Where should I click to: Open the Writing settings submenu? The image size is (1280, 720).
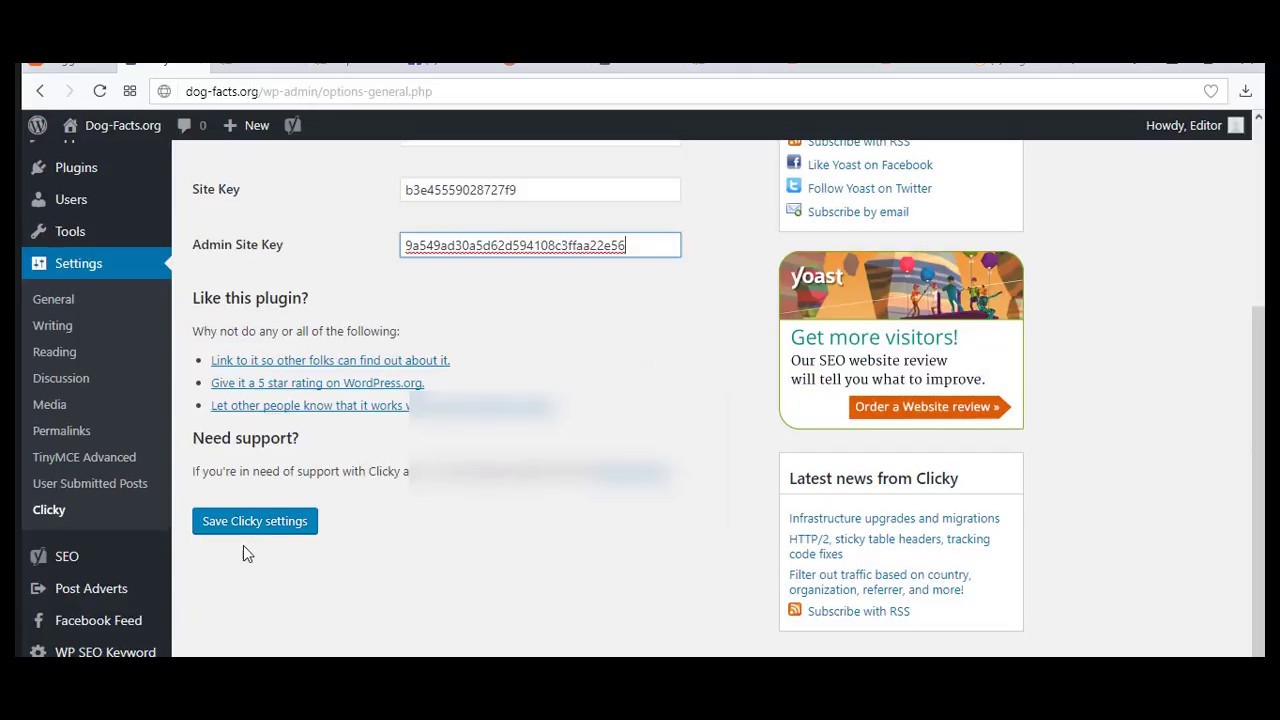coord(52,325)
